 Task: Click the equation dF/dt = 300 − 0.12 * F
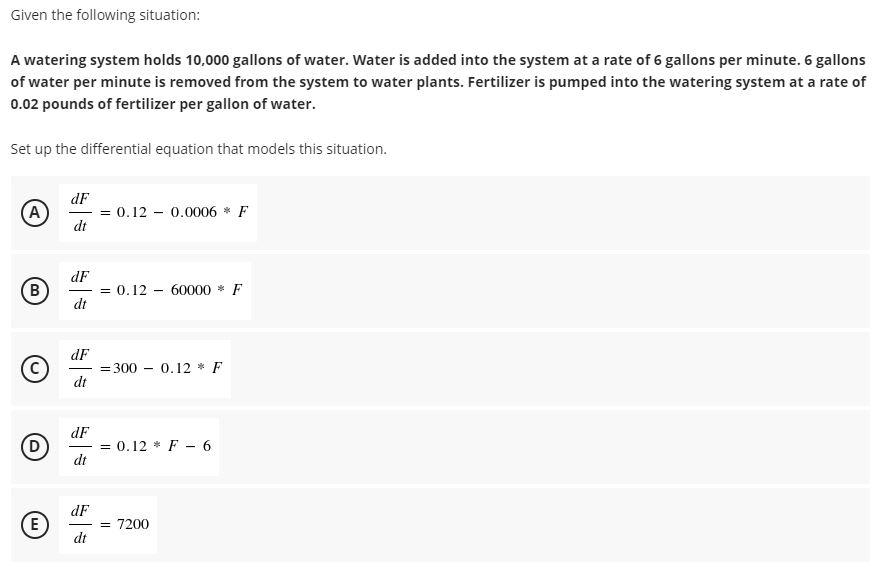(145, 369)
